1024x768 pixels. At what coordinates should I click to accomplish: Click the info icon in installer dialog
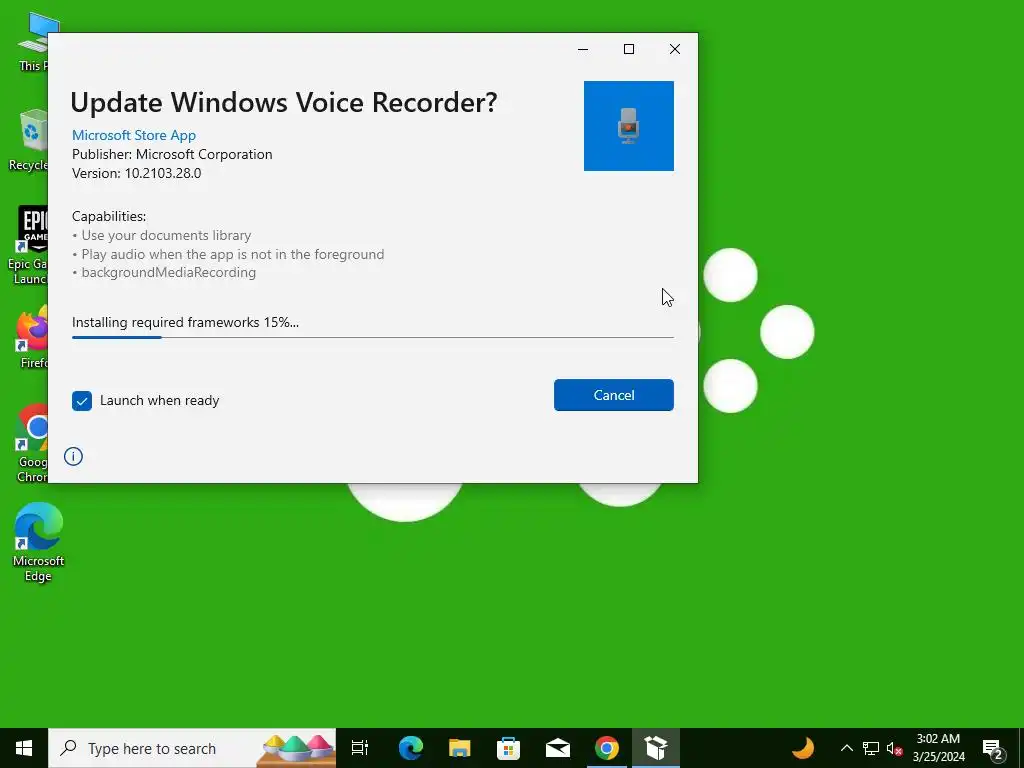(x=73, y=456)
